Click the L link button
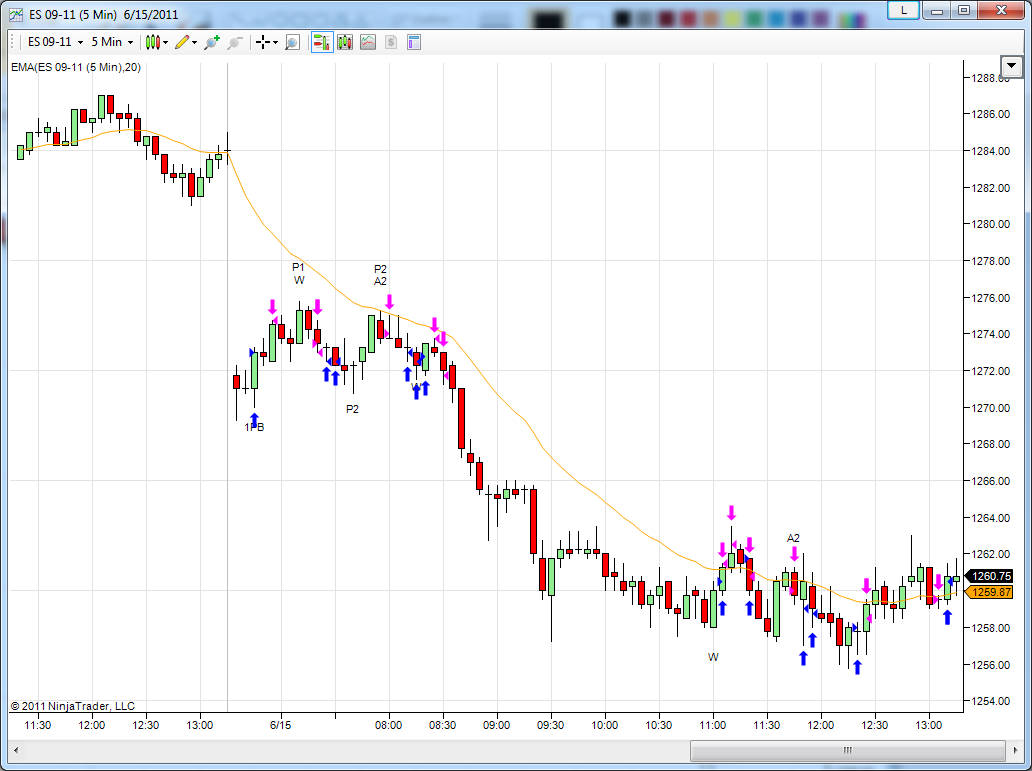 [904, 11]
